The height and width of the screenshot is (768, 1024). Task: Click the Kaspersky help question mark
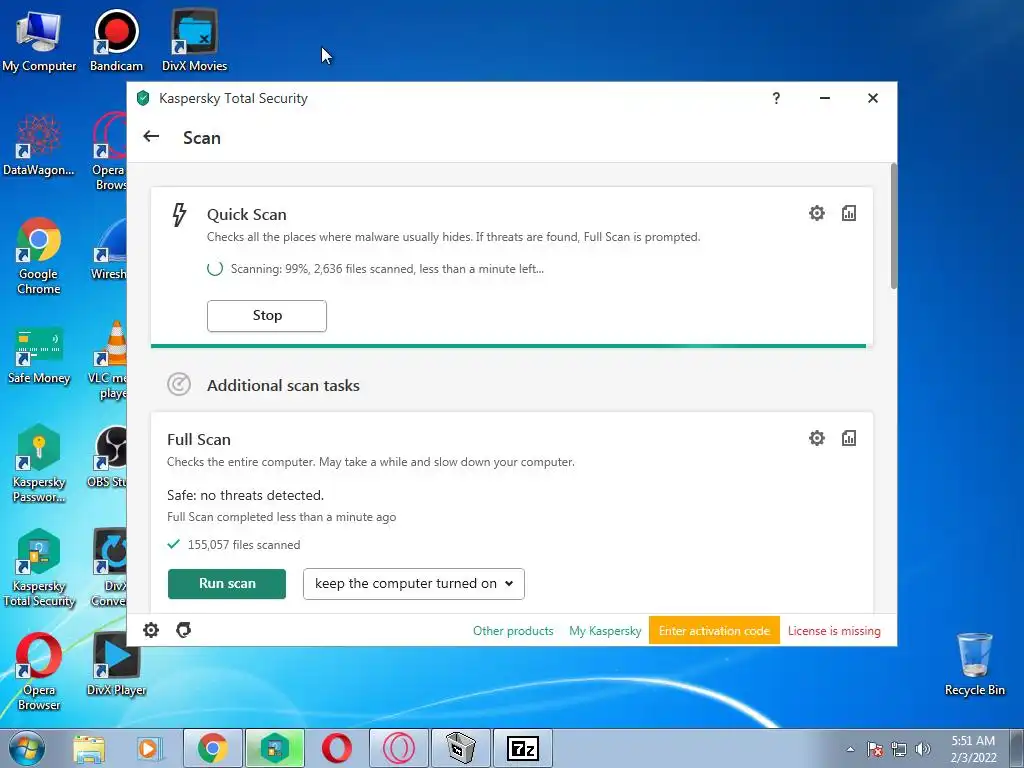pos(776,98)
